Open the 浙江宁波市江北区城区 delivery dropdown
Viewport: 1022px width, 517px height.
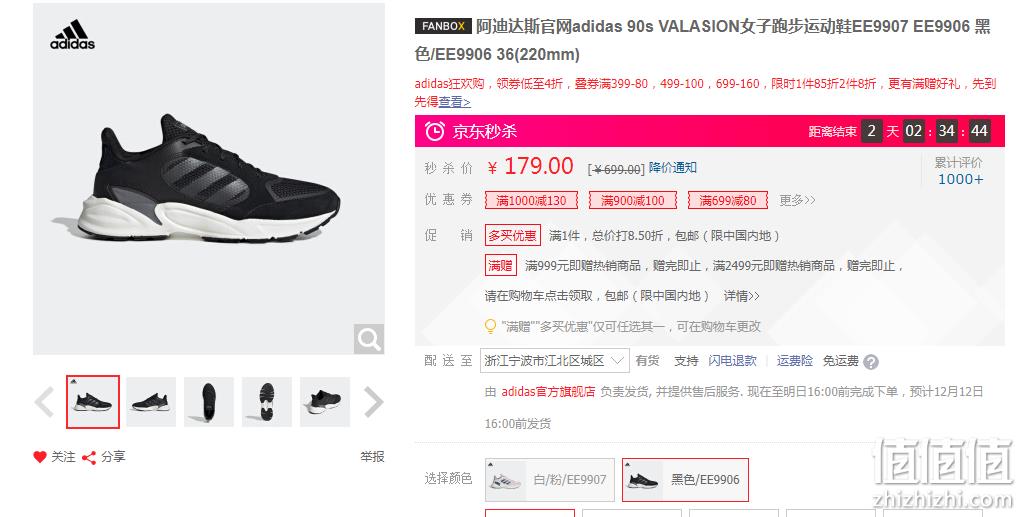point(555,361)
